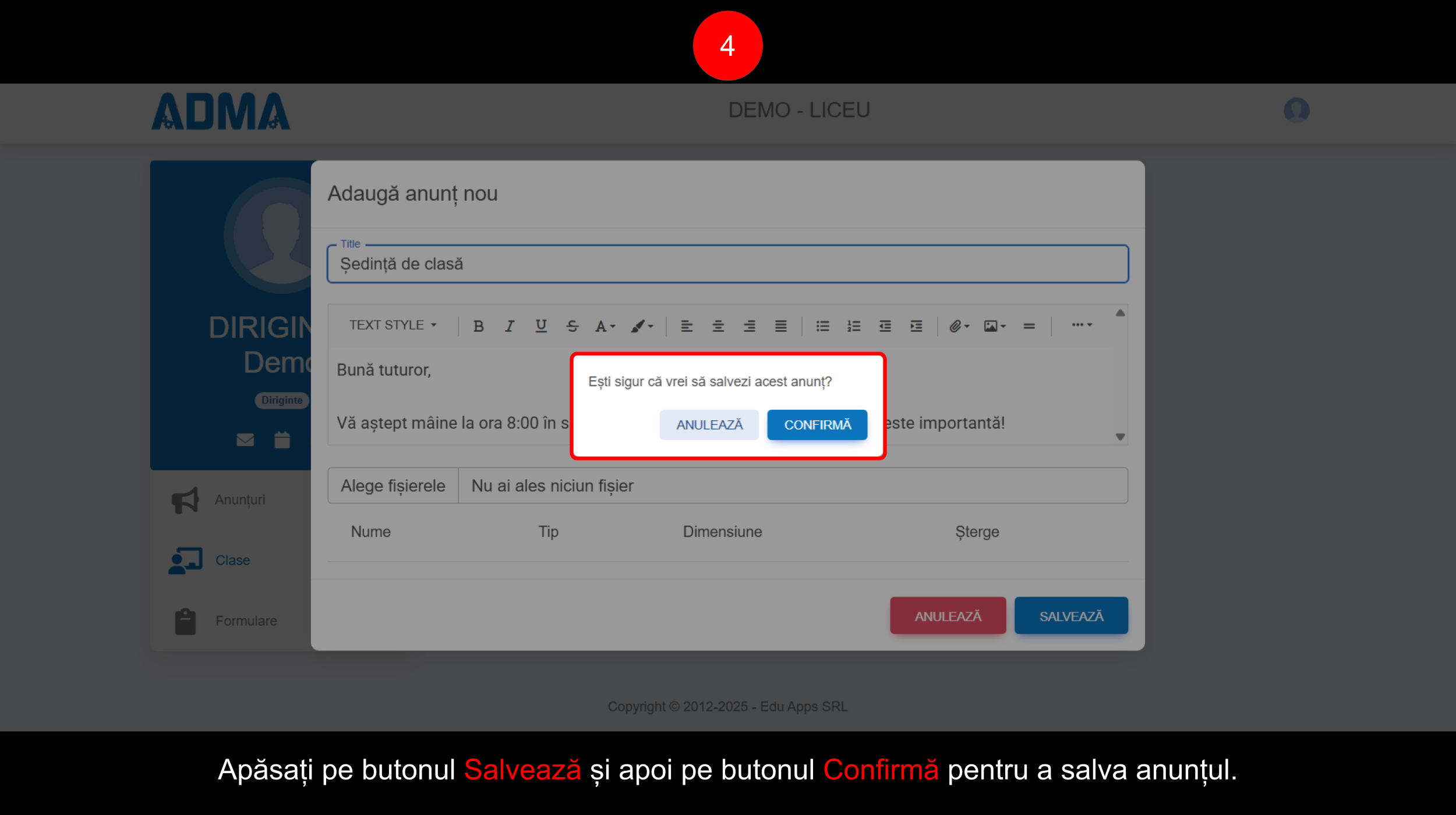Open the TEXT STYLE dropdown
Viewport: 1456px width, 815px height.
(393, 325)
